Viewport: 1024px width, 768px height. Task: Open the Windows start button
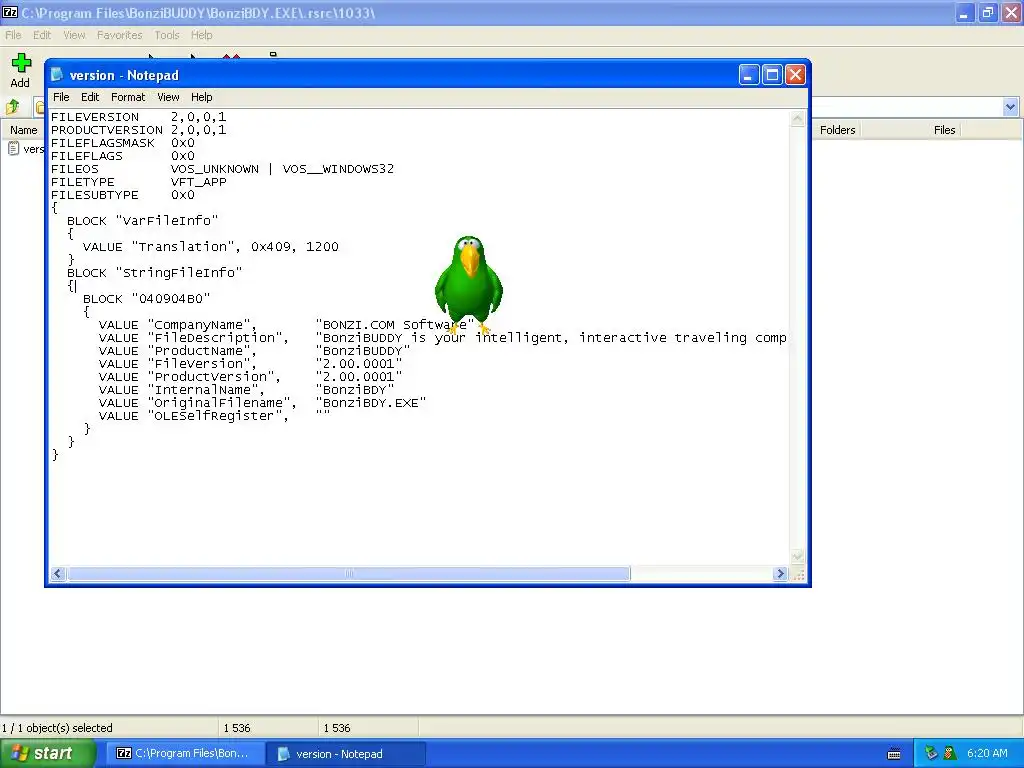[48, 753]
